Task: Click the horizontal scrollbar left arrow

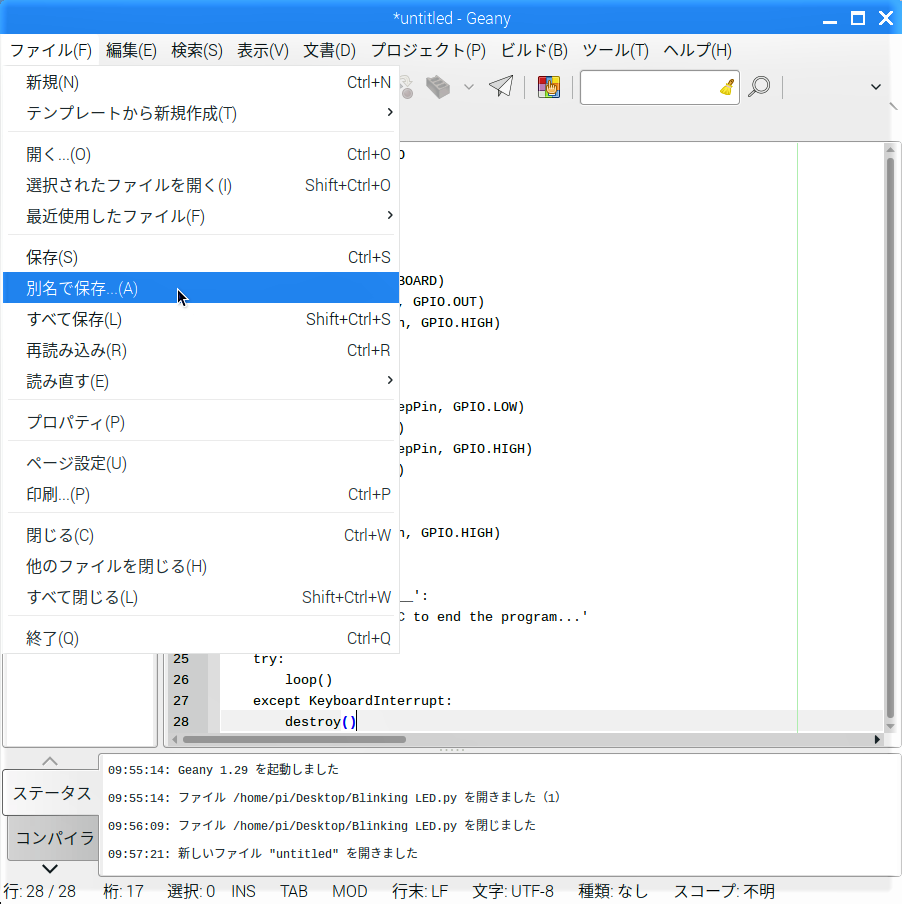Action: tap(175, 739)
